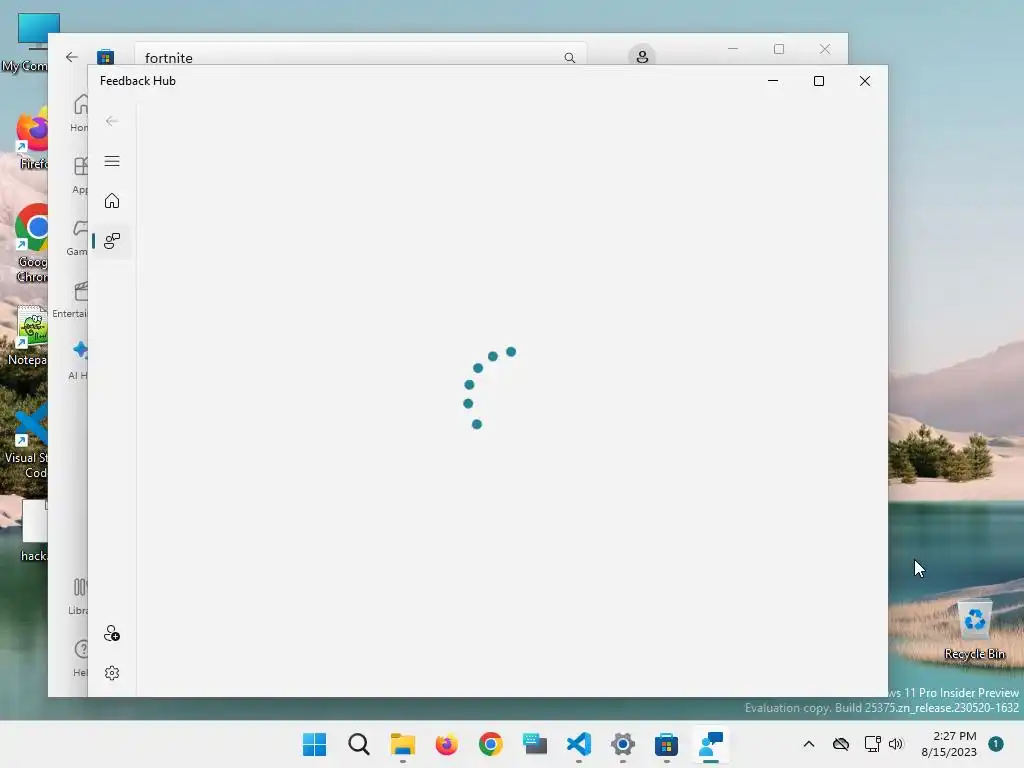Open Settings gear in taskbar
Viewport: 1024px width, 768px height.
pos(622,744)
